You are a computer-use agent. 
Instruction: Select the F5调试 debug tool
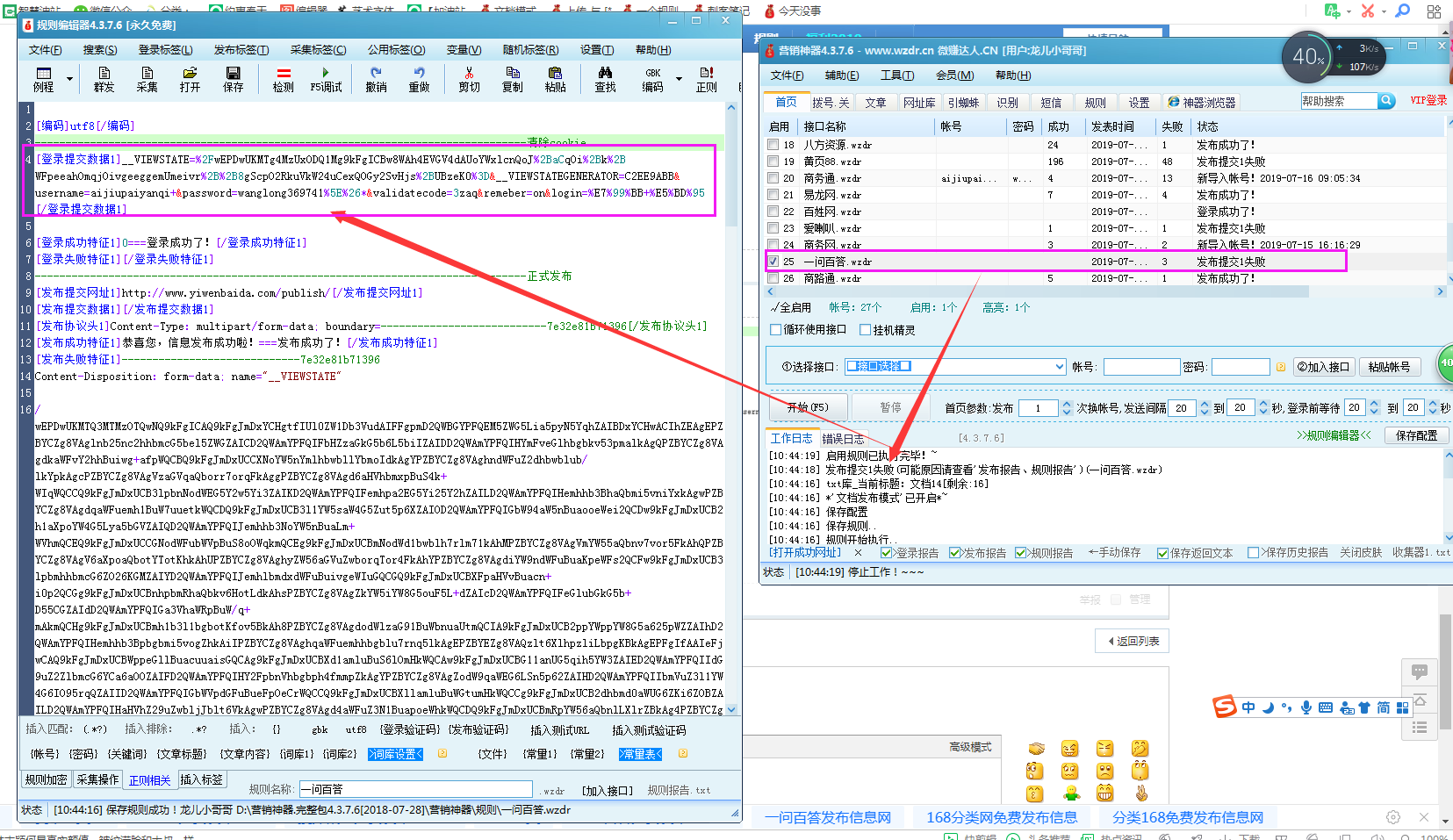(326, 79)
